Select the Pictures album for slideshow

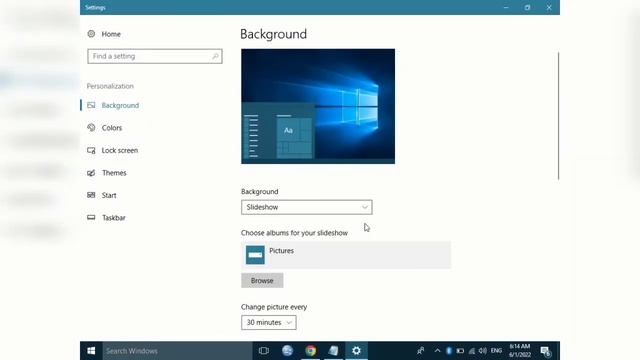pyautogui.click(x=346, y=255)
